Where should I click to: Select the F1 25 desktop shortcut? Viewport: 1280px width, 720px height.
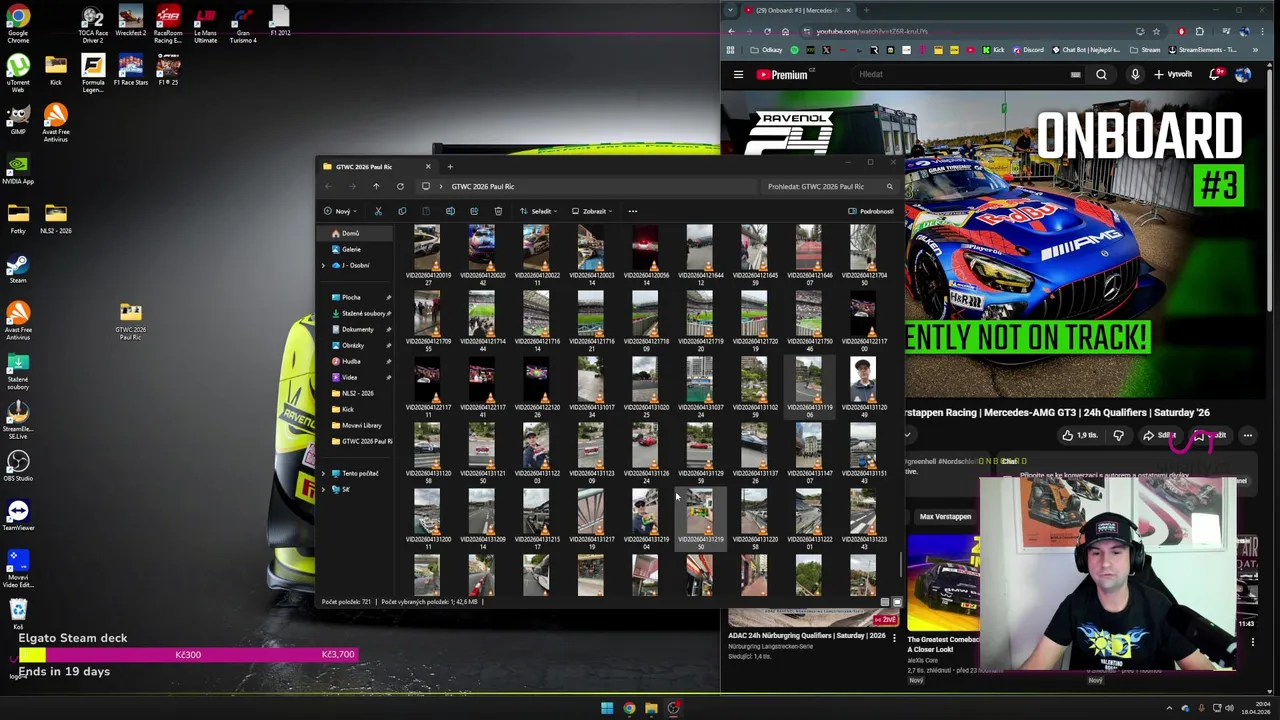(x=168, y=70)
